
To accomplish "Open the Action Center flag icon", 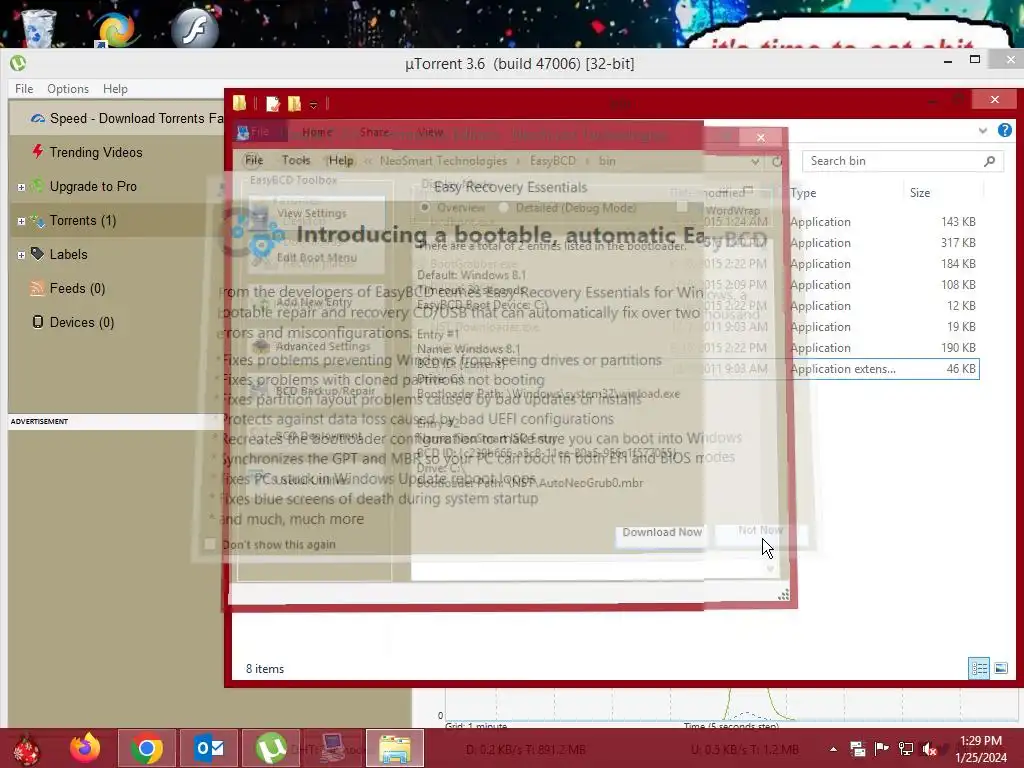I will click(x=881, y=748).
